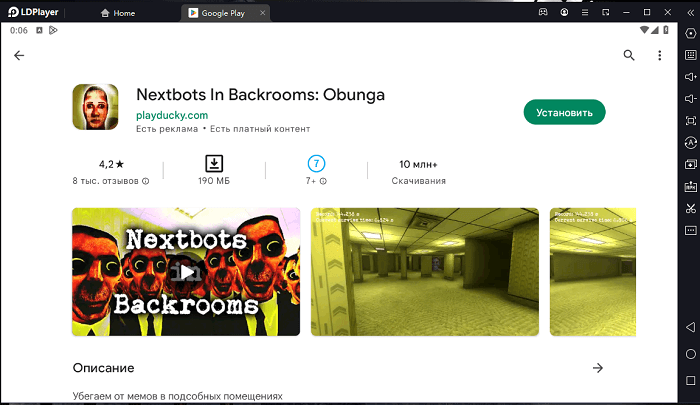Image resolution: width=700 pixels, height=405 pixels.
Task: Open the three-dot overflow menu
Action: pyautogui.click(x=659, y=55)
